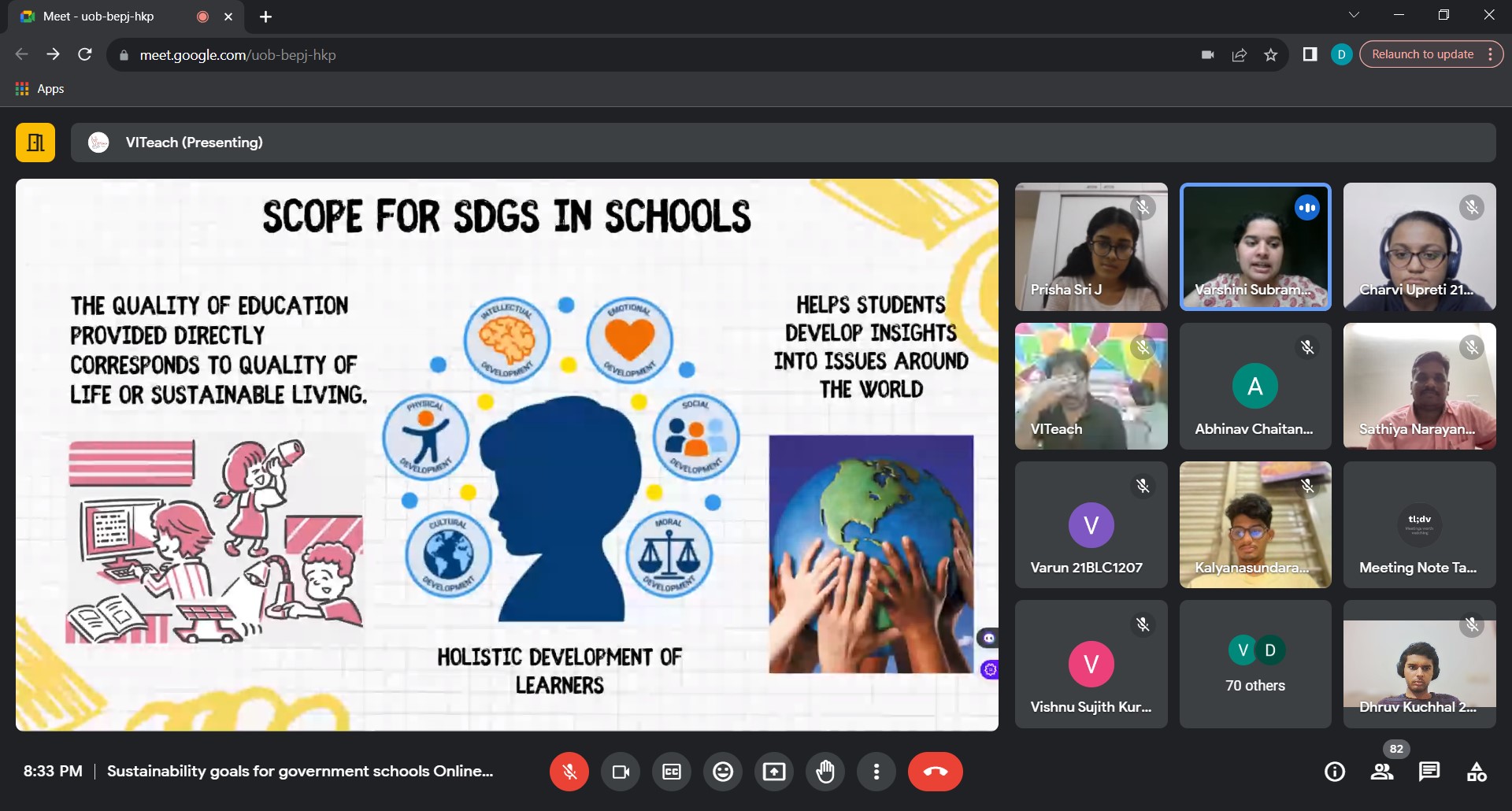Image resolution: width=1512 pixels, height=811 pixels.
Task: Open the Apps bookmarks shortcut
Action: (40, 89)
